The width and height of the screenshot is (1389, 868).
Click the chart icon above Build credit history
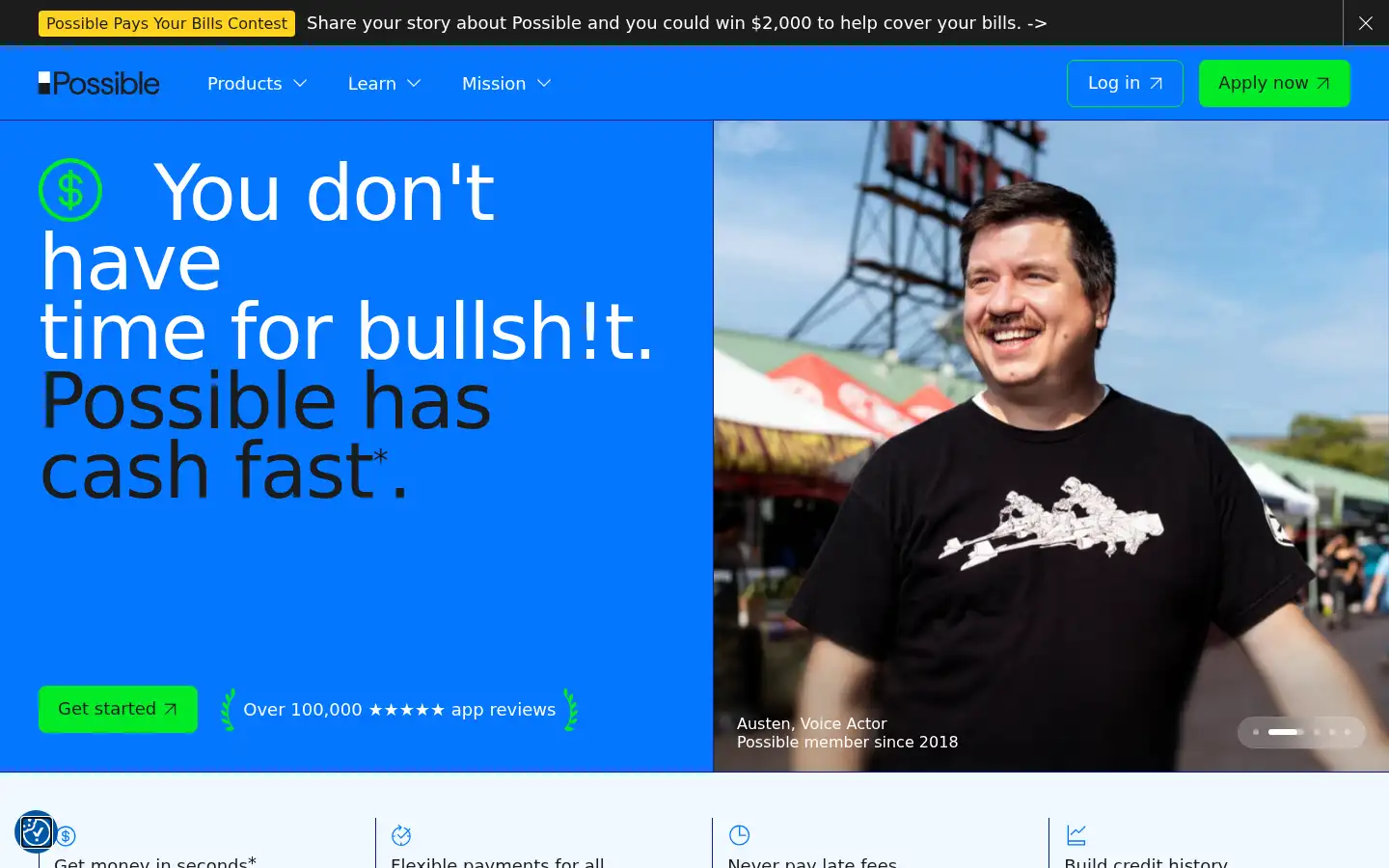1076,835
